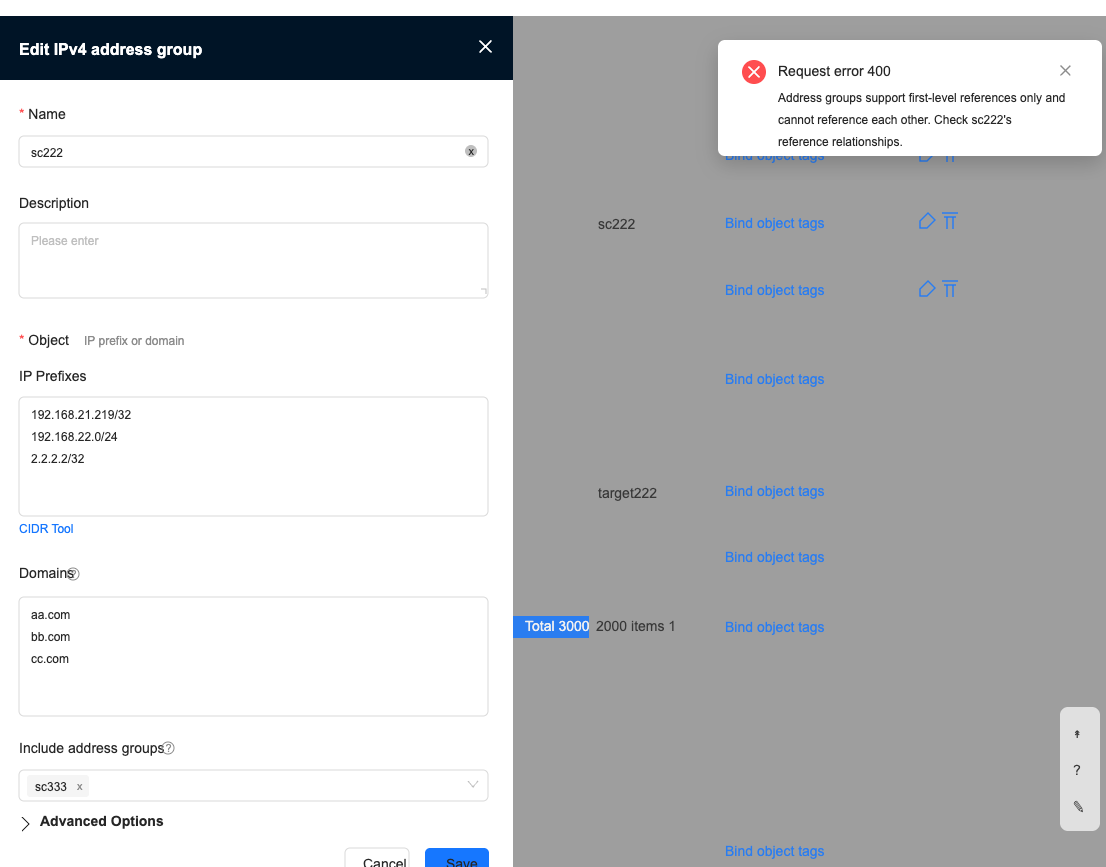Click the pencil icon in floating toolbar
The width and height of the screenshot is (1106, 867).
click(1078, 806)
